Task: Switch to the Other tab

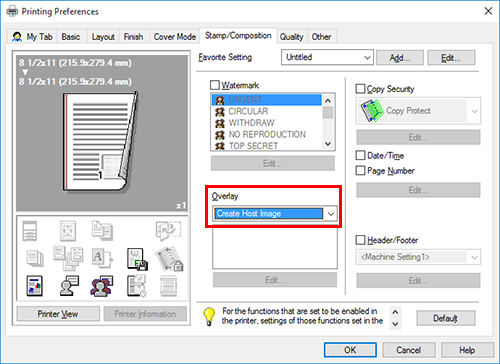Action: [321, 37]
